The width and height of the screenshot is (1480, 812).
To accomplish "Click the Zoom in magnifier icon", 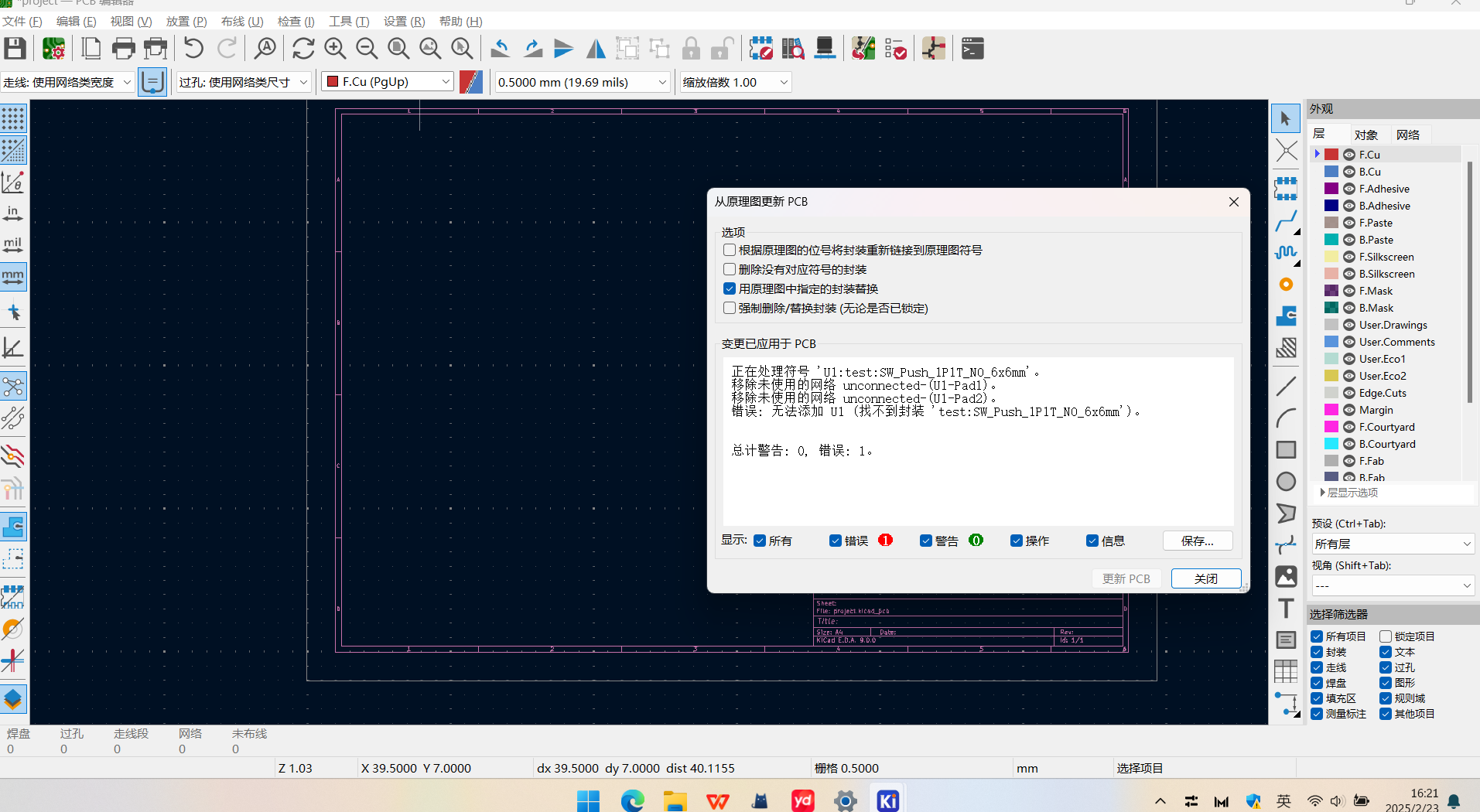I will coord(335,49).
